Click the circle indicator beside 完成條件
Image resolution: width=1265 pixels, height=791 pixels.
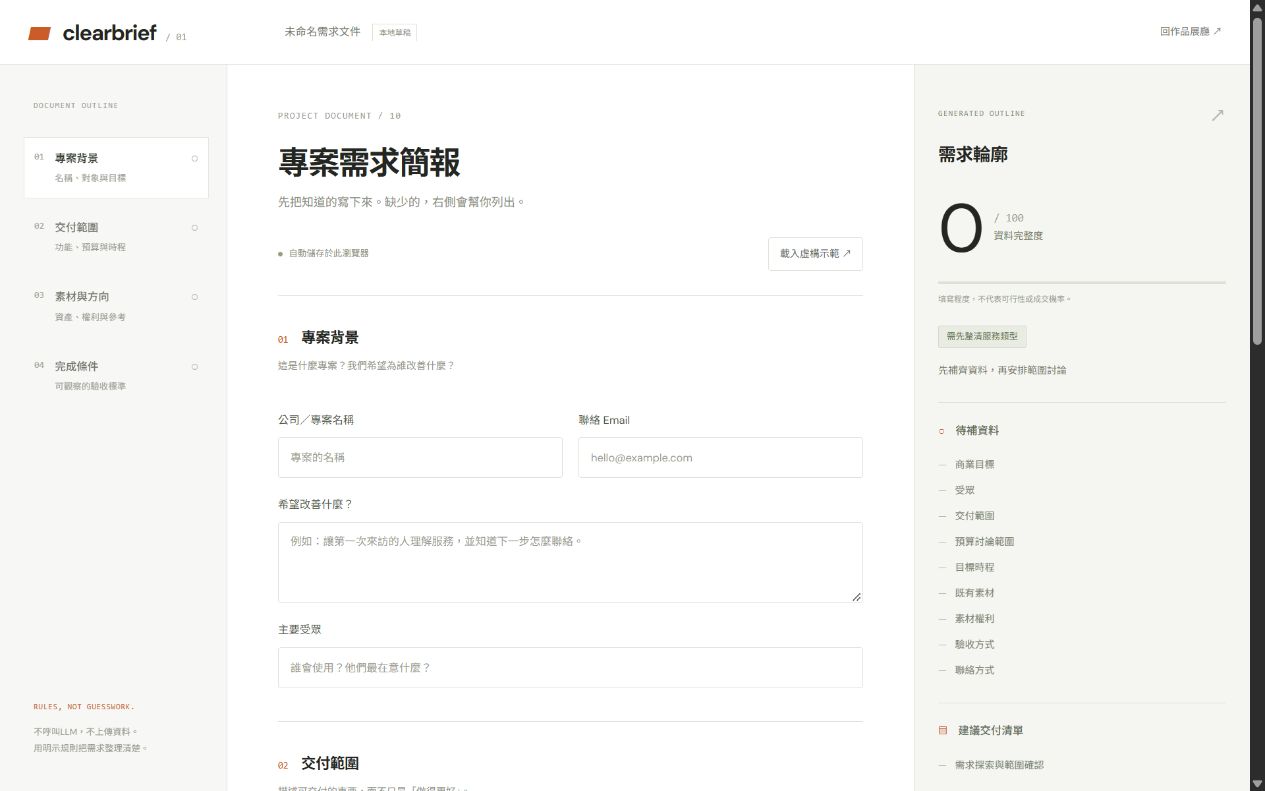[x=194, y=366]
